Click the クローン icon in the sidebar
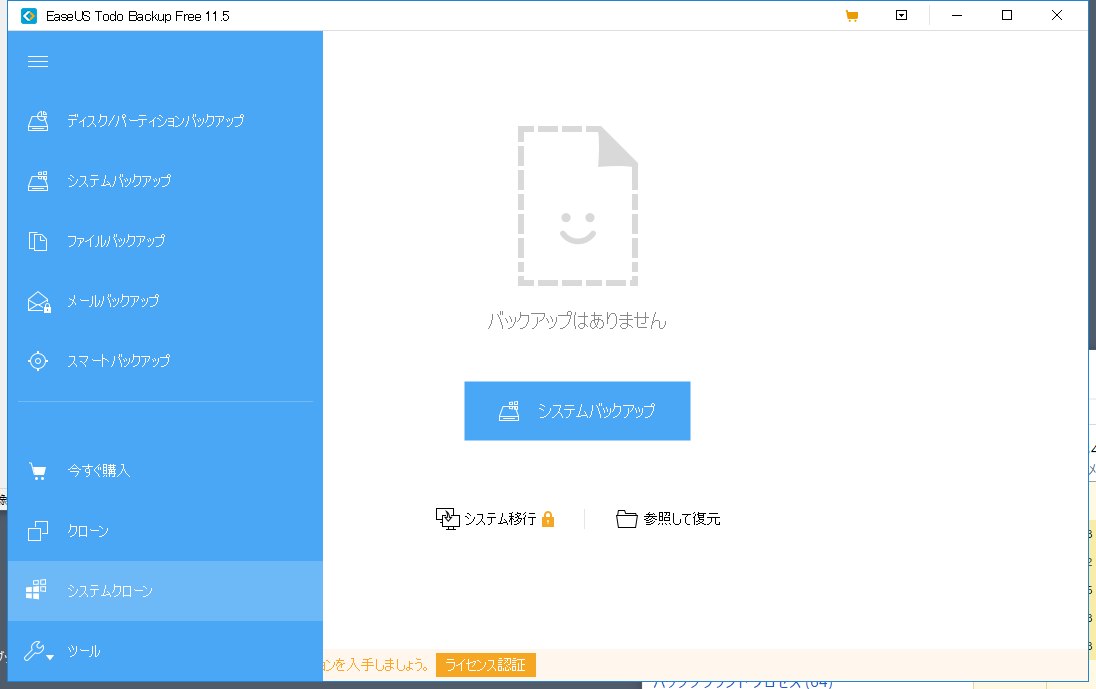The image size is (1096, 689). 37,530
